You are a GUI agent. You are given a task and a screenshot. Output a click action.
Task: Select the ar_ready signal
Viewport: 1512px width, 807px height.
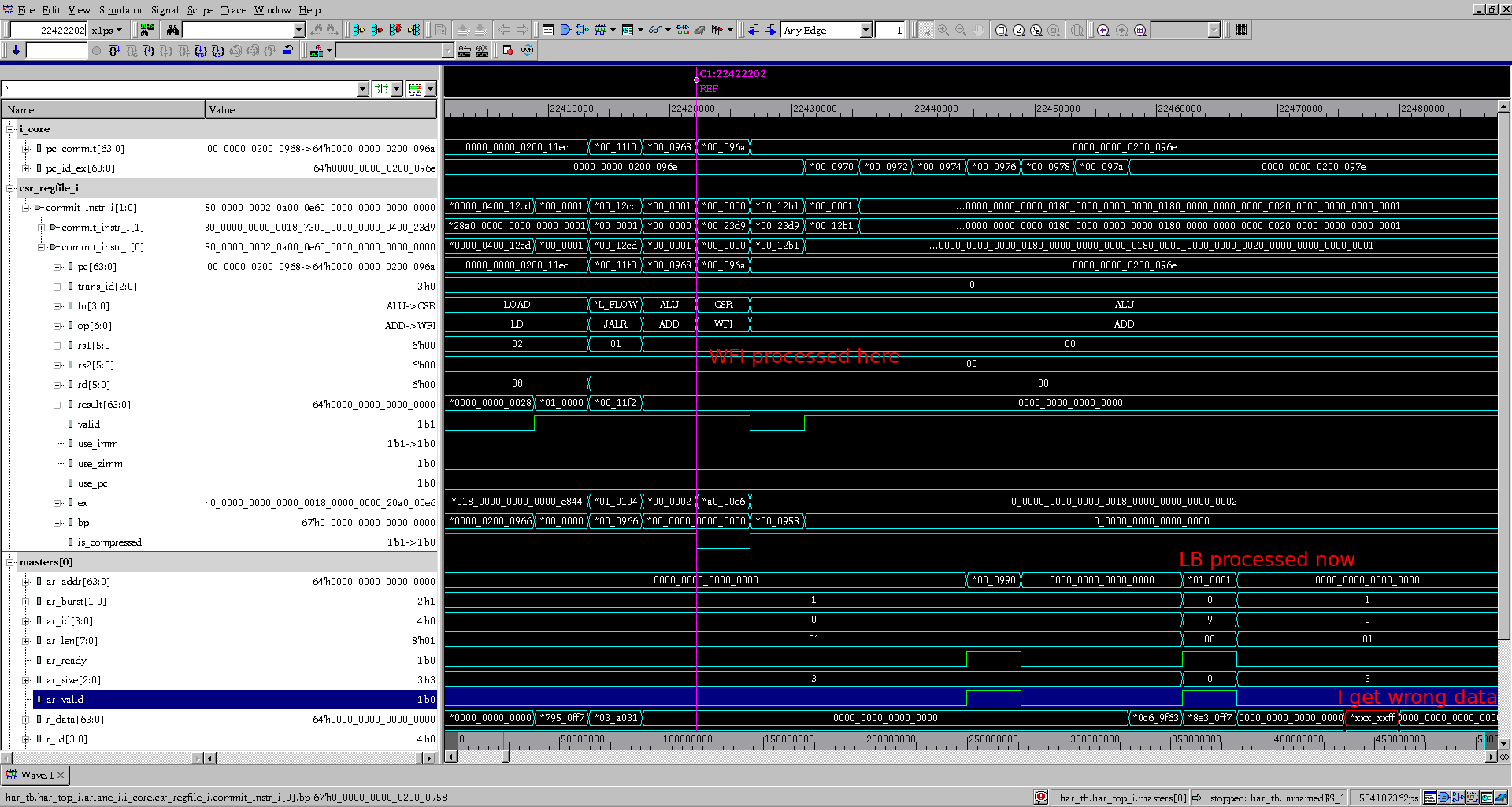click(66, 661)
